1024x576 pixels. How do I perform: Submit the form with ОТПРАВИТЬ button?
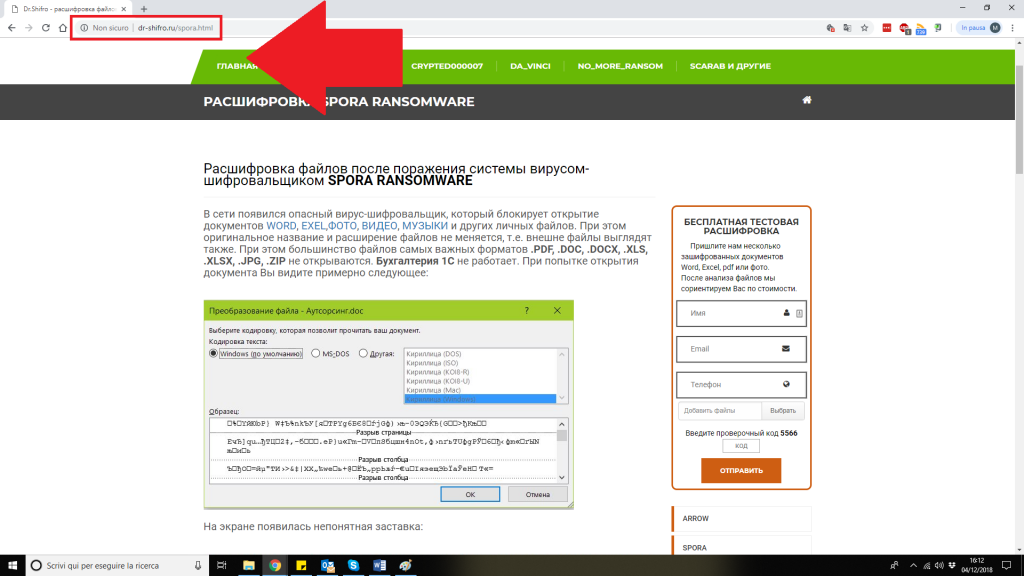pos(741,470)
